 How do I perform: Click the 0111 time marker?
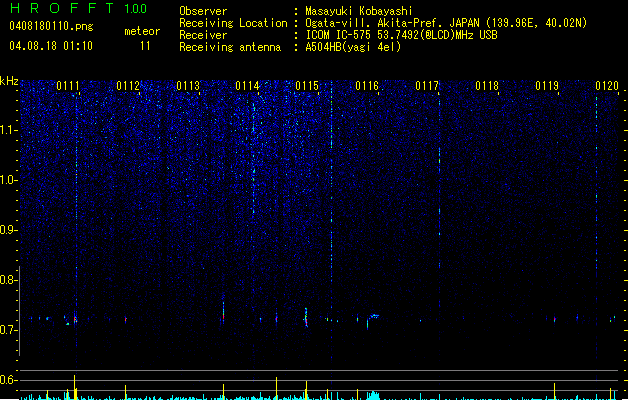pos(68,86)
